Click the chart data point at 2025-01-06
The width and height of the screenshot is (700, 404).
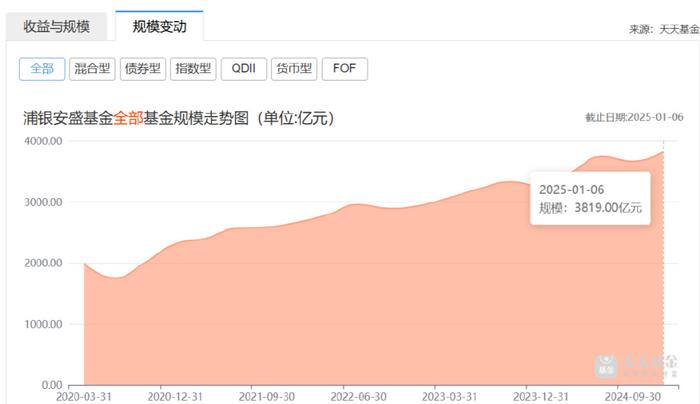[x=663, y=152]
